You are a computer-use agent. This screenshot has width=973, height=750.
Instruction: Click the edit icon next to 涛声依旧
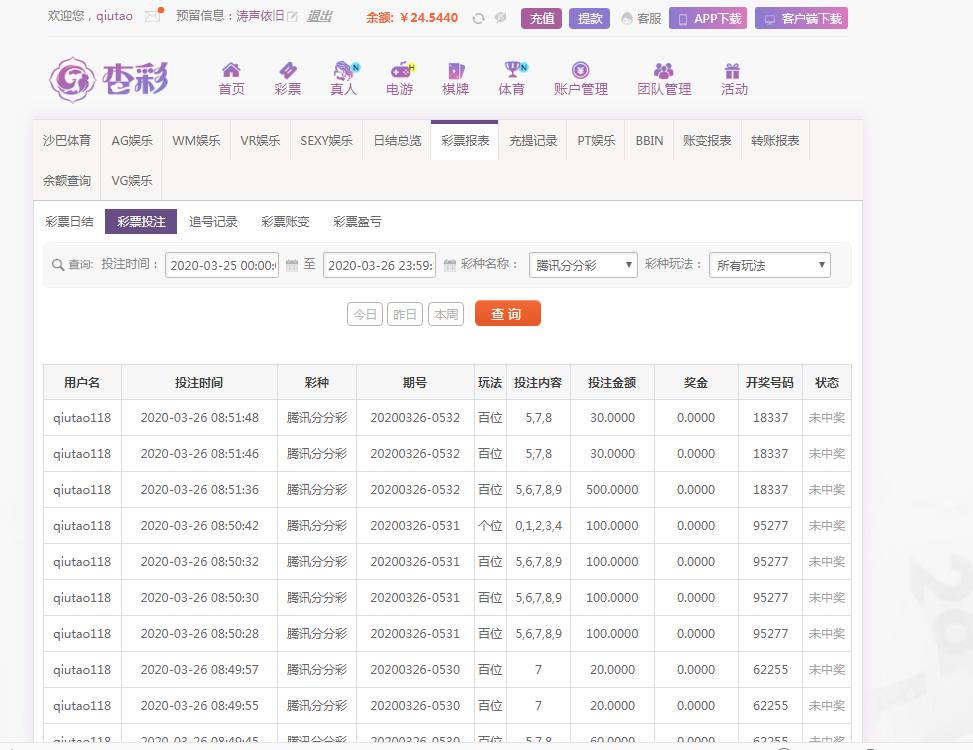(x=292, y=17)
